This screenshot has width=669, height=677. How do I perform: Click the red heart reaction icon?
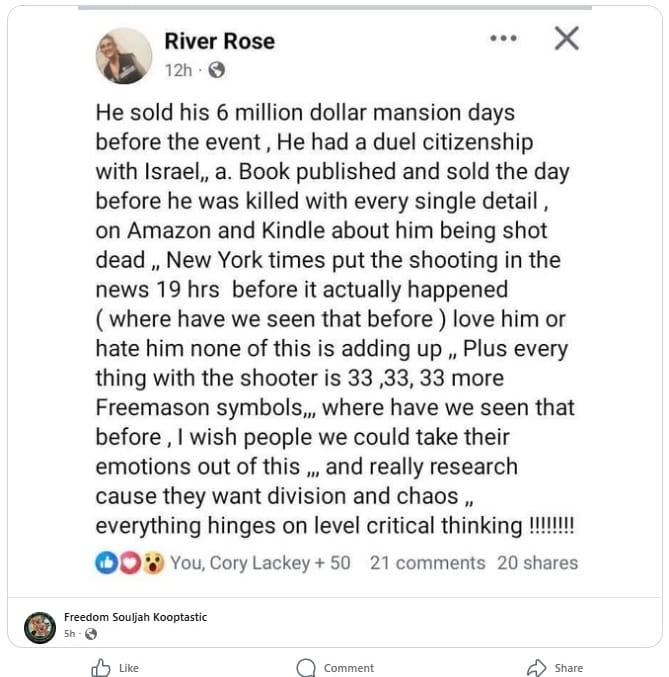[x=129, y=562]
